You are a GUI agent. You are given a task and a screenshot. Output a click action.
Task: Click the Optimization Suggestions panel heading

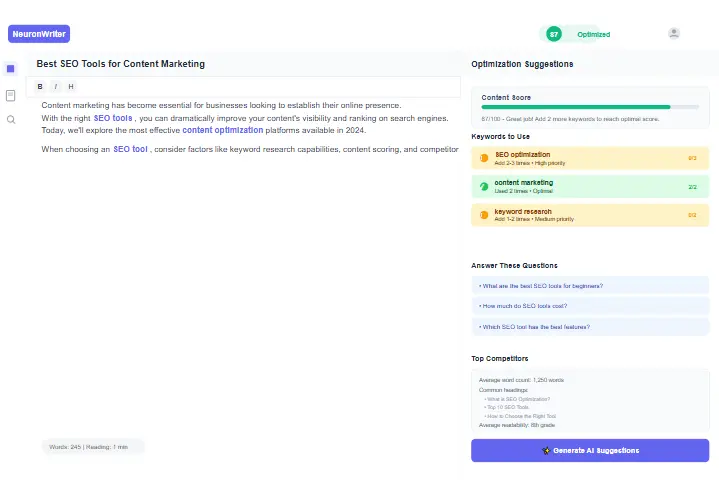[522, 64]
